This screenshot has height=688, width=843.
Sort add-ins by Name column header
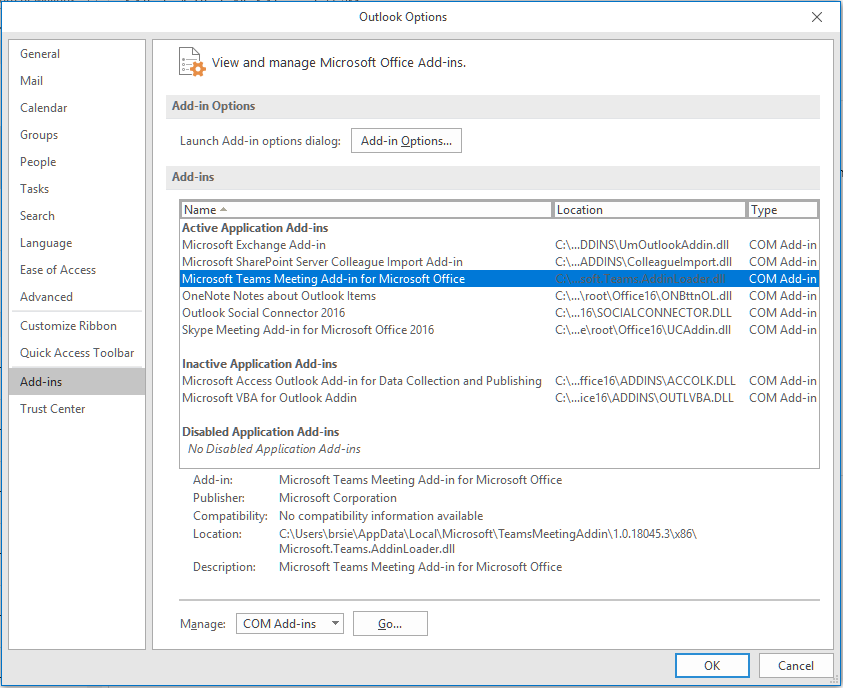[x=366, y=210]
